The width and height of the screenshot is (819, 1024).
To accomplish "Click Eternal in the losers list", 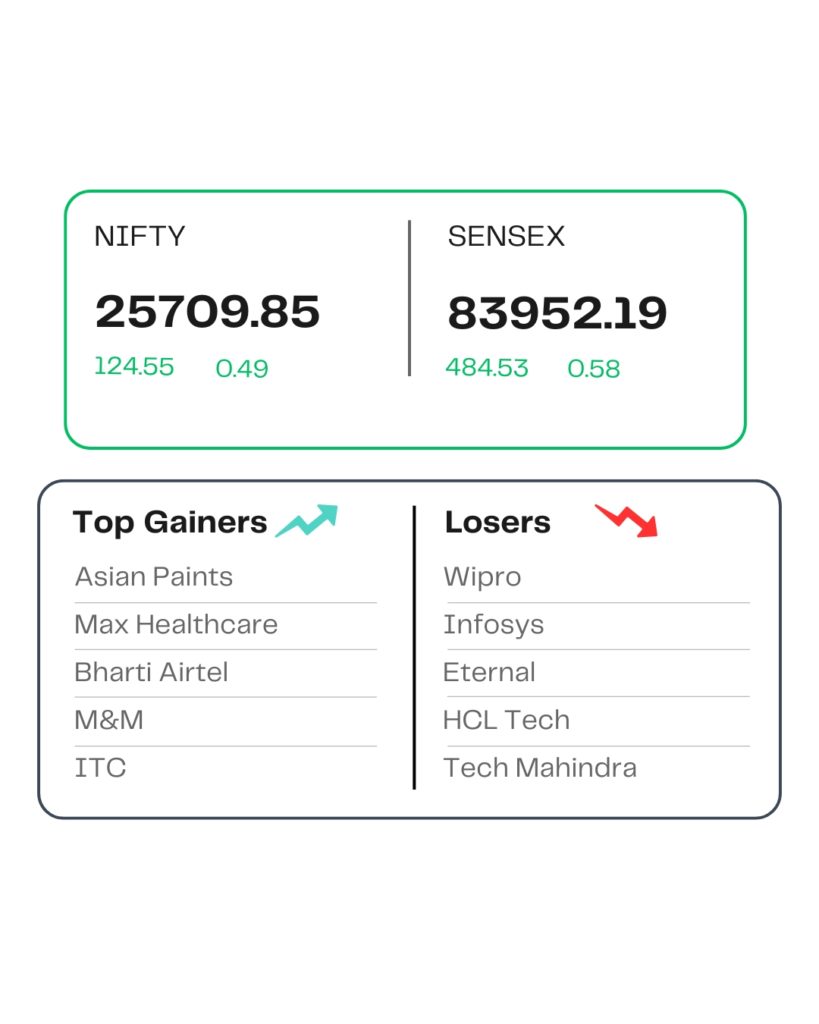I will pyautogui.click(x=489, y=672).
